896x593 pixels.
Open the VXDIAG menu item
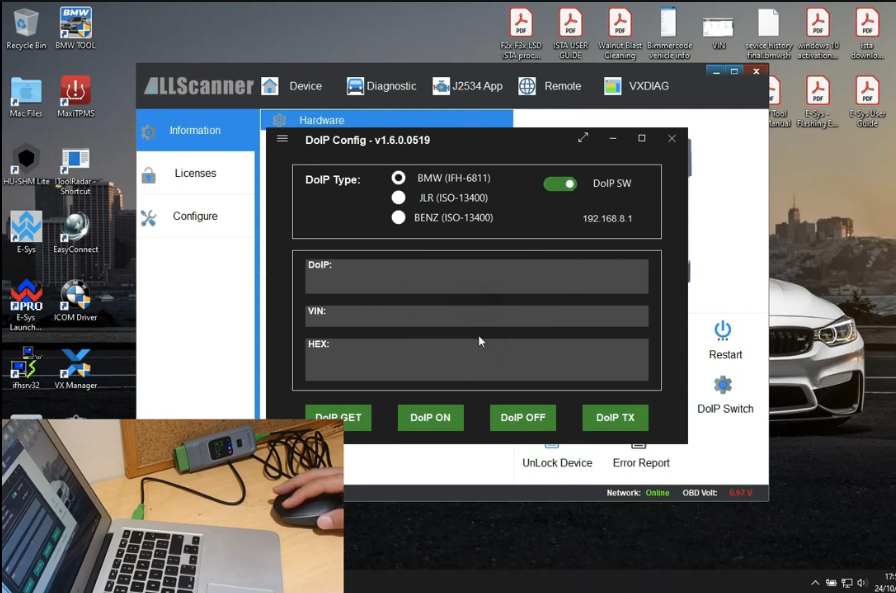click(x=636, y=86)
